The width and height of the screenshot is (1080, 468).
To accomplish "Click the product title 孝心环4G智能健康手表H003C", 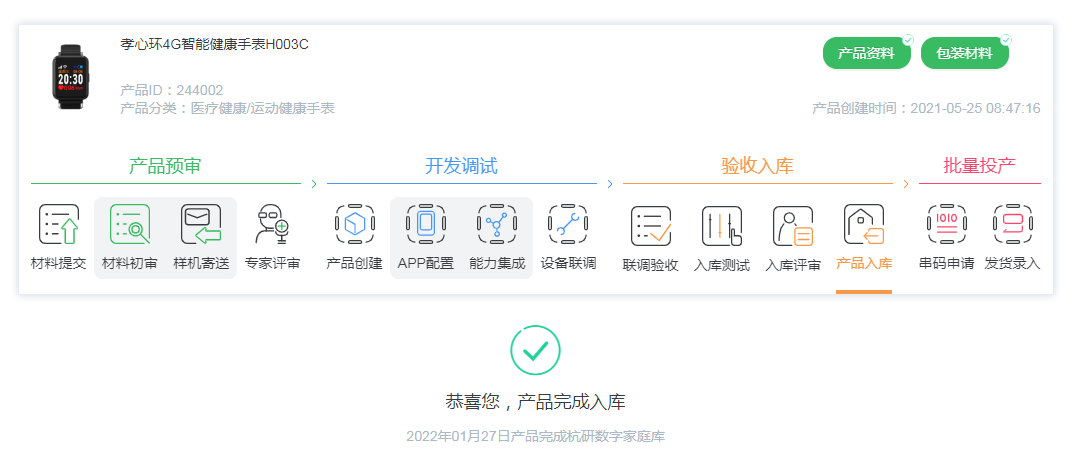I will 214,45.
